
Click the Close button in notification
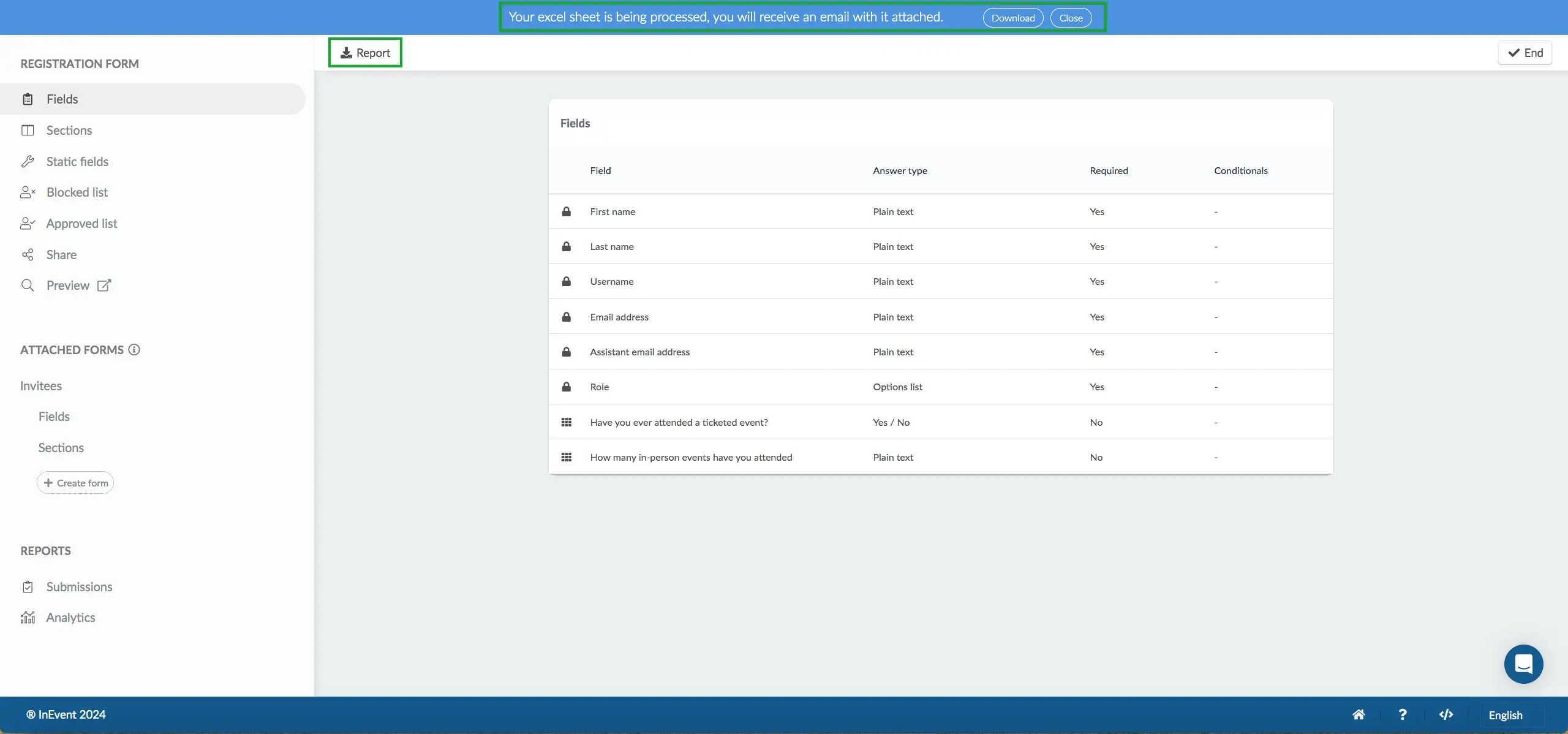point(1071,17)
